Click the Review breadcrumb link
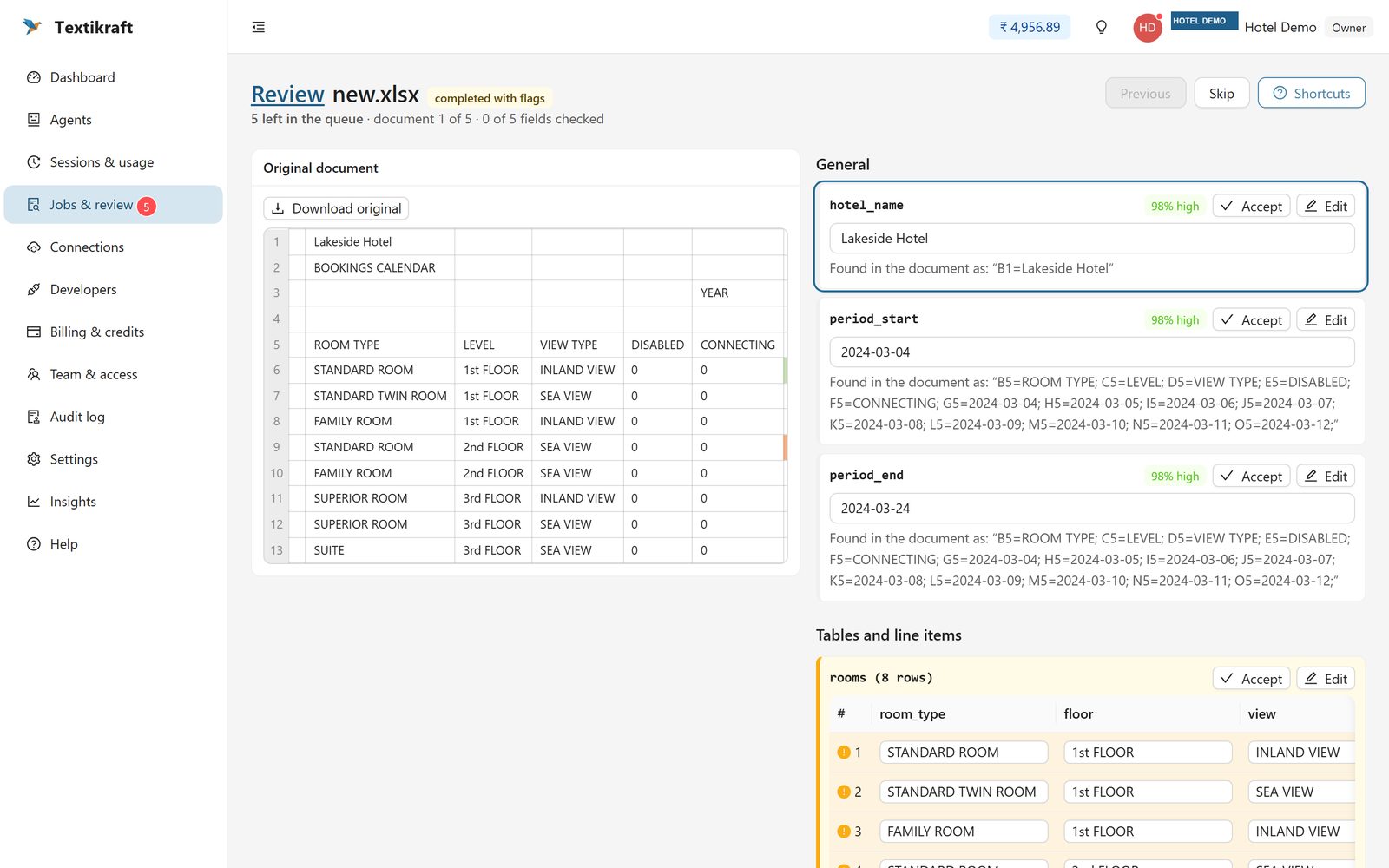Image resolution: width=1389 pixels, height=868 pixels. tap(287, 95)
